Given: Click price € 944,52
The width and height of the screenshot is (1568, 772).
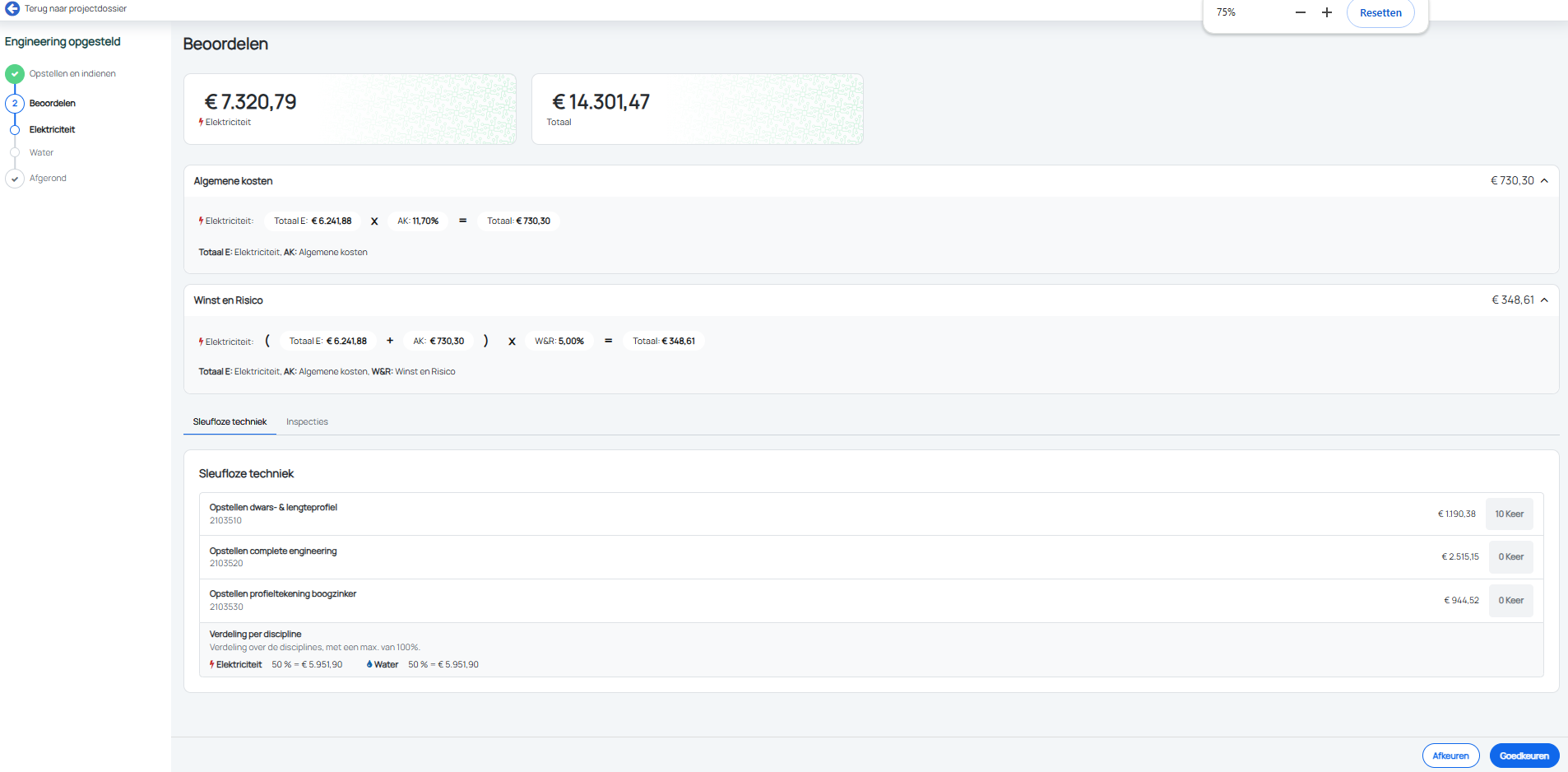Looking at the screenshot, I should coord(1461,601).
